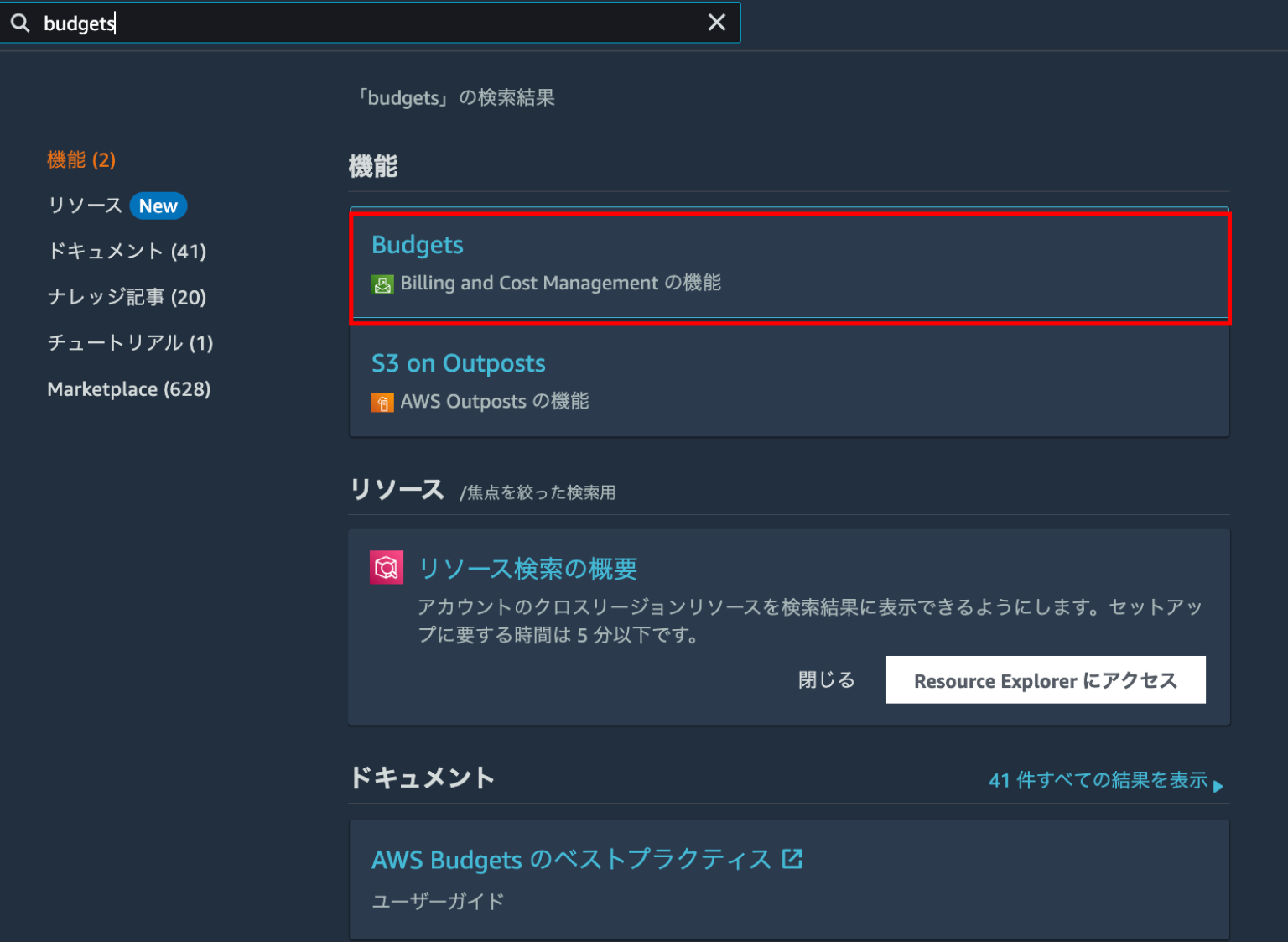Open the S3 on Outposts result
This screenshot has width=1288, height=942.
coord(459,363)
